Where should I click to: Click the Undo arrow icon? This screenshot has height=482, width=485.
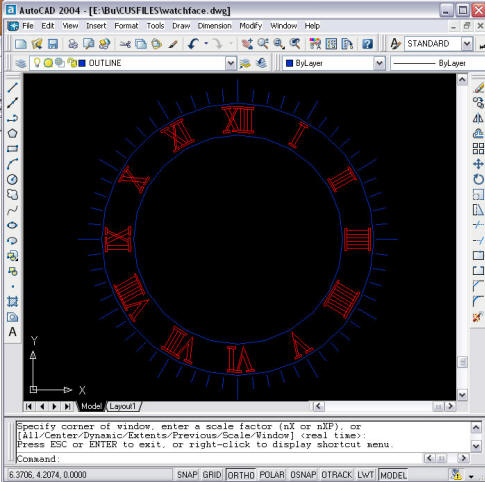[x=193, y=44]
